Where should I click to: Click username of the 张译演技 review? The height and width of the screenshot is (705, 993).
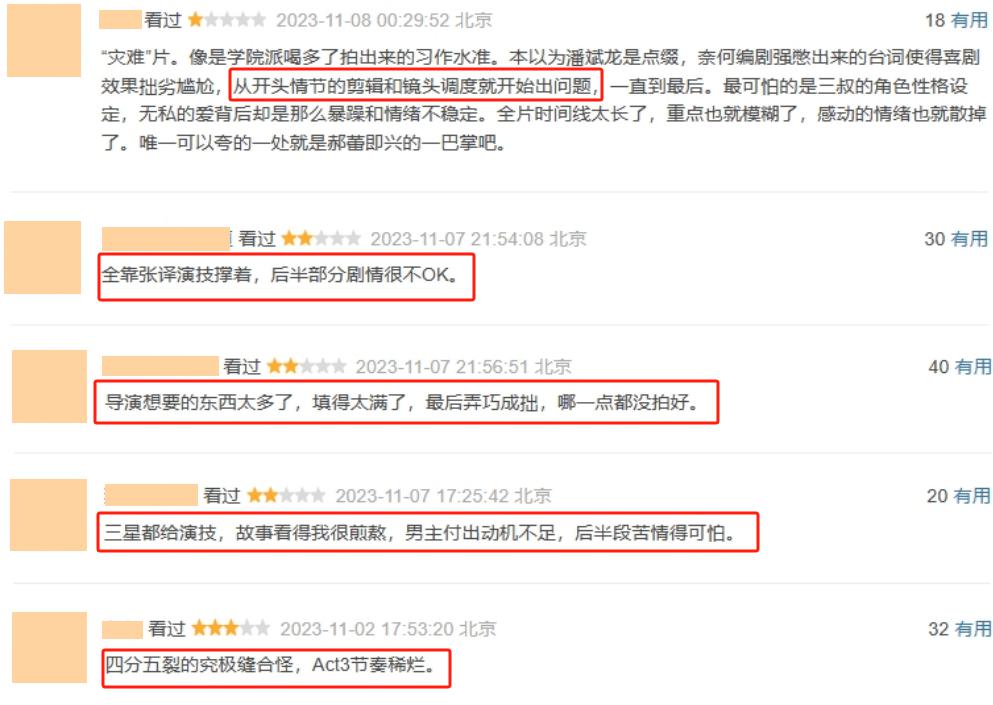(x=166, y=238)
